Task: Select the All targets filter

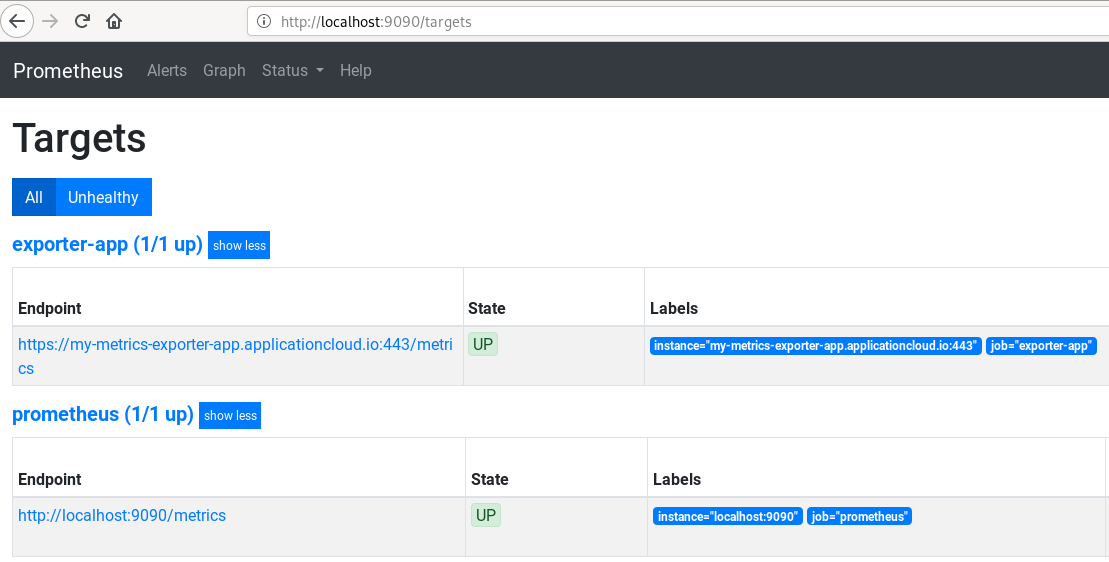Action: coord(34,197)
